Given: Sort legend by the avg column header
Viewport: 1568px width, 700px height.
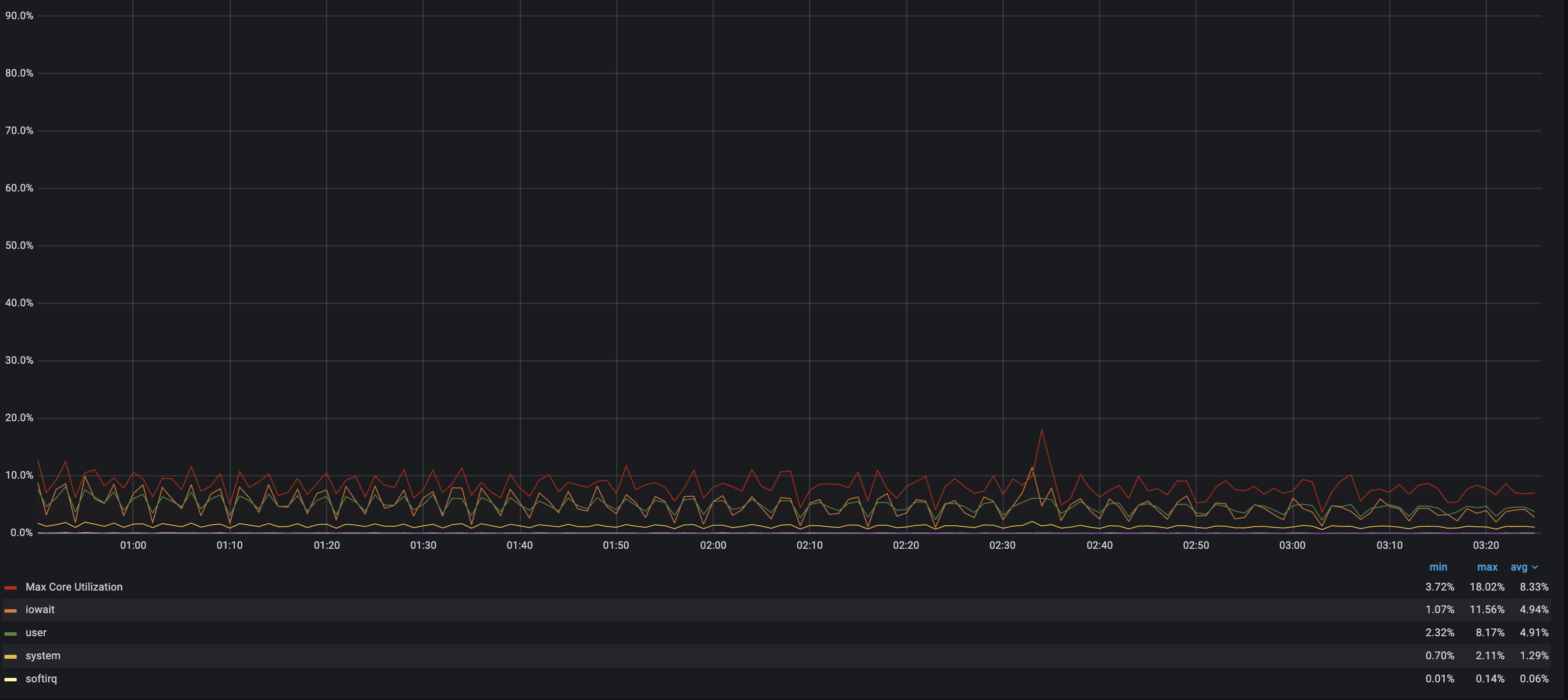Looking at the screenshot, I should (x=1519, y=567).
